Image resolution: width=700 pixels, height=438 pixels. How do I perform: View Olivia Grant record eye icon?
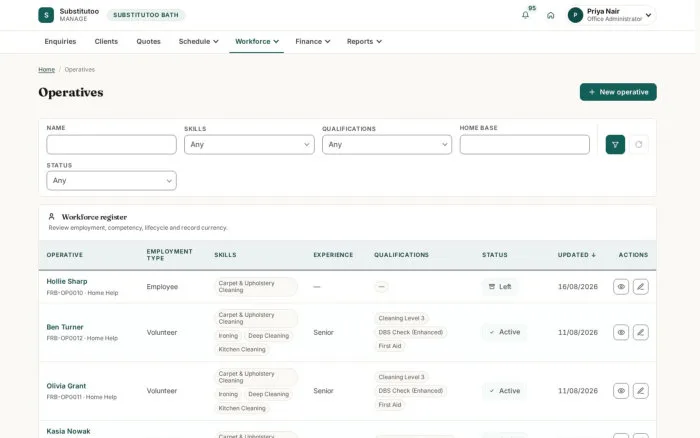click(621, 391)
